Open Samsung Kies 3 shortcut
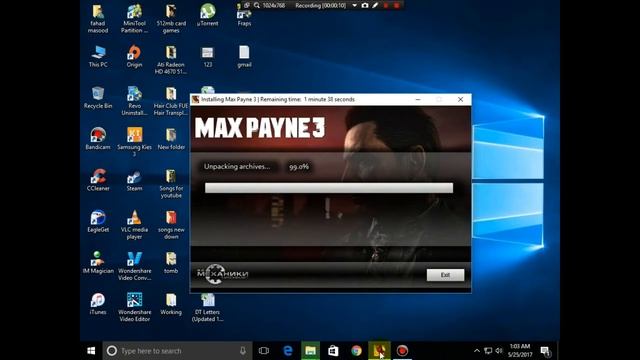 pos(134,142)
